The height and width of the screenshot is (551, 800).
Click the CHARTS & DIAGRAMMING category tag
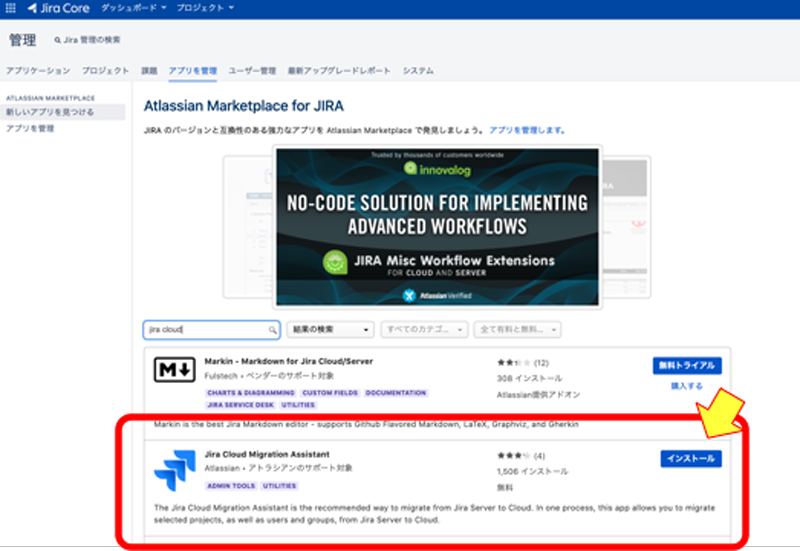251,393
